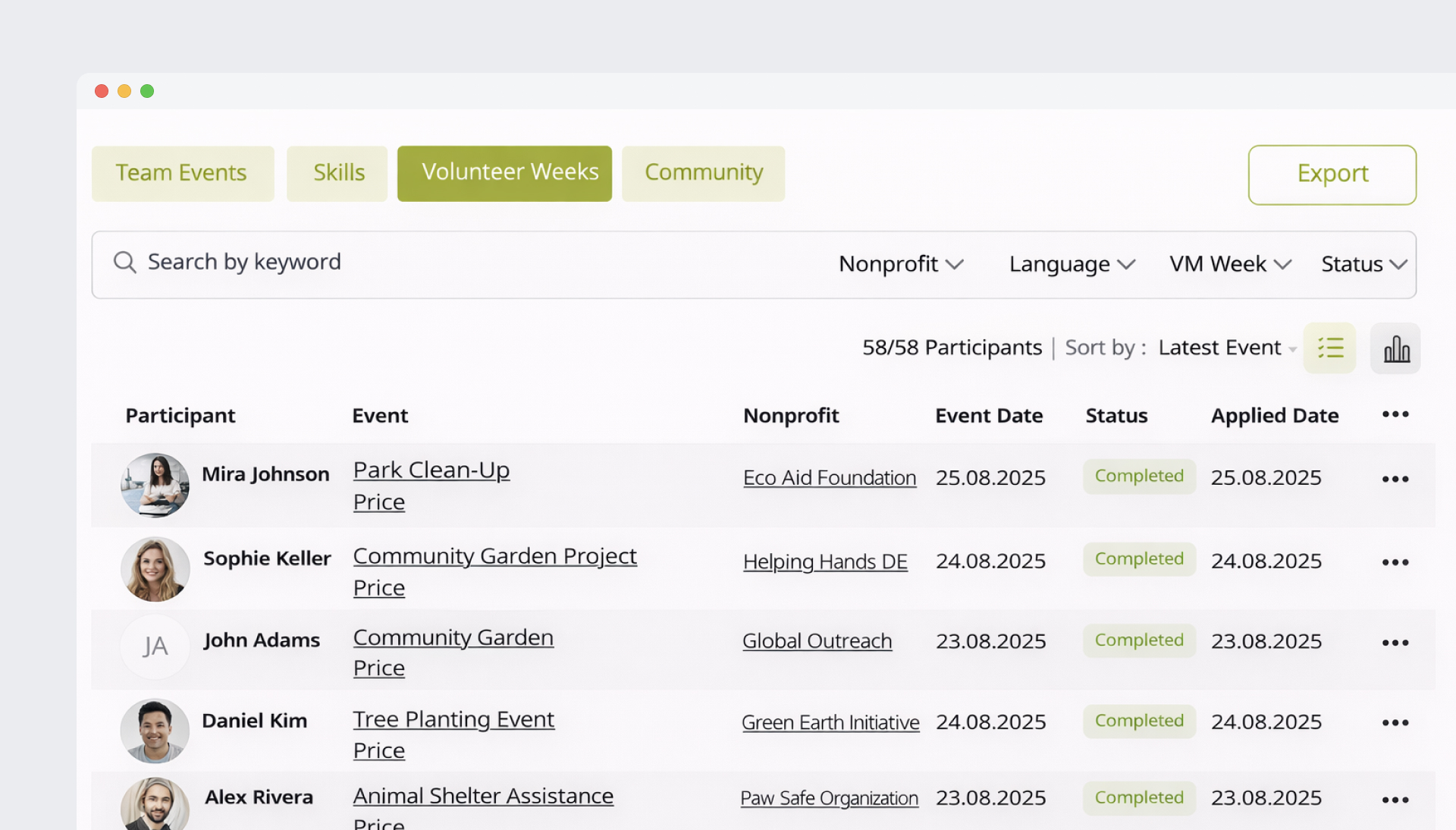The width and height of the screenshot is (1456, 830).
Task: Open the Community tab
Action: (x=703, y=173)
